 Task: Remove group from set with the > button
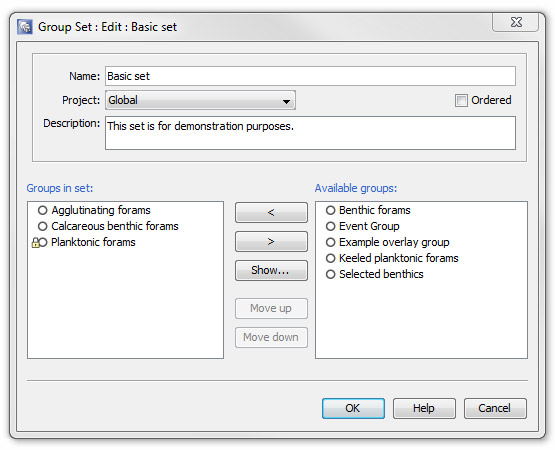271,241
